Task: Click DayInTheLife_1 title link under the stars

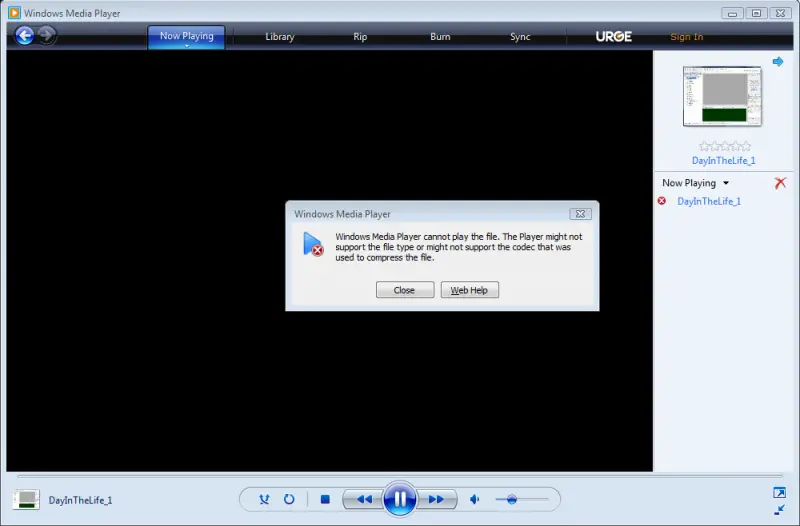Action: click(723, 161)
